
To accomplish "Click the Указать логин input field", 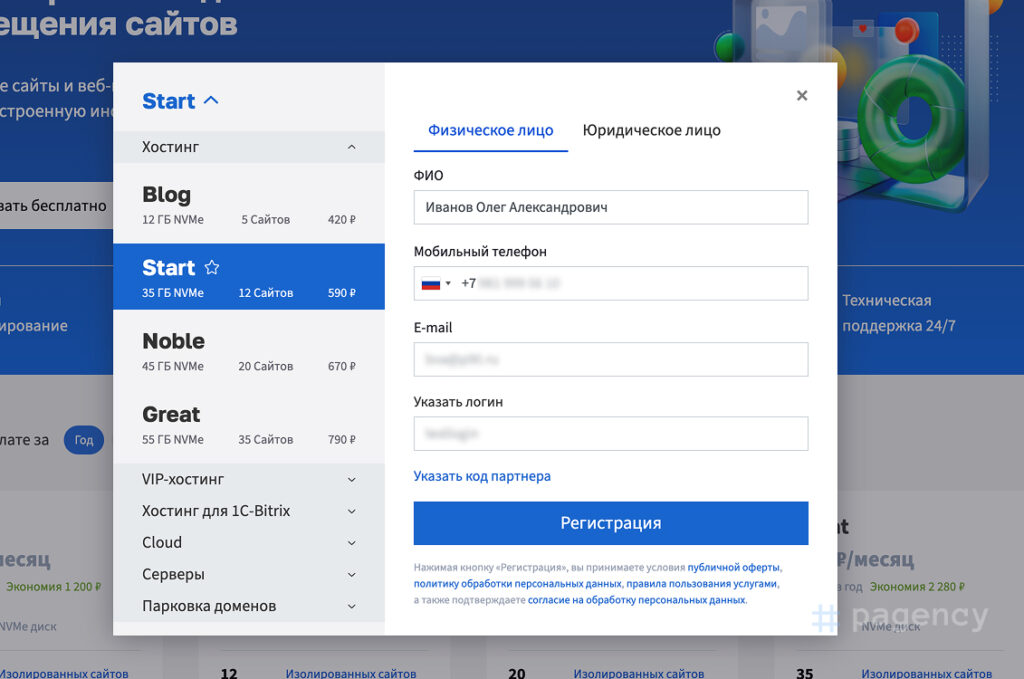I will (x=611, y=434).
